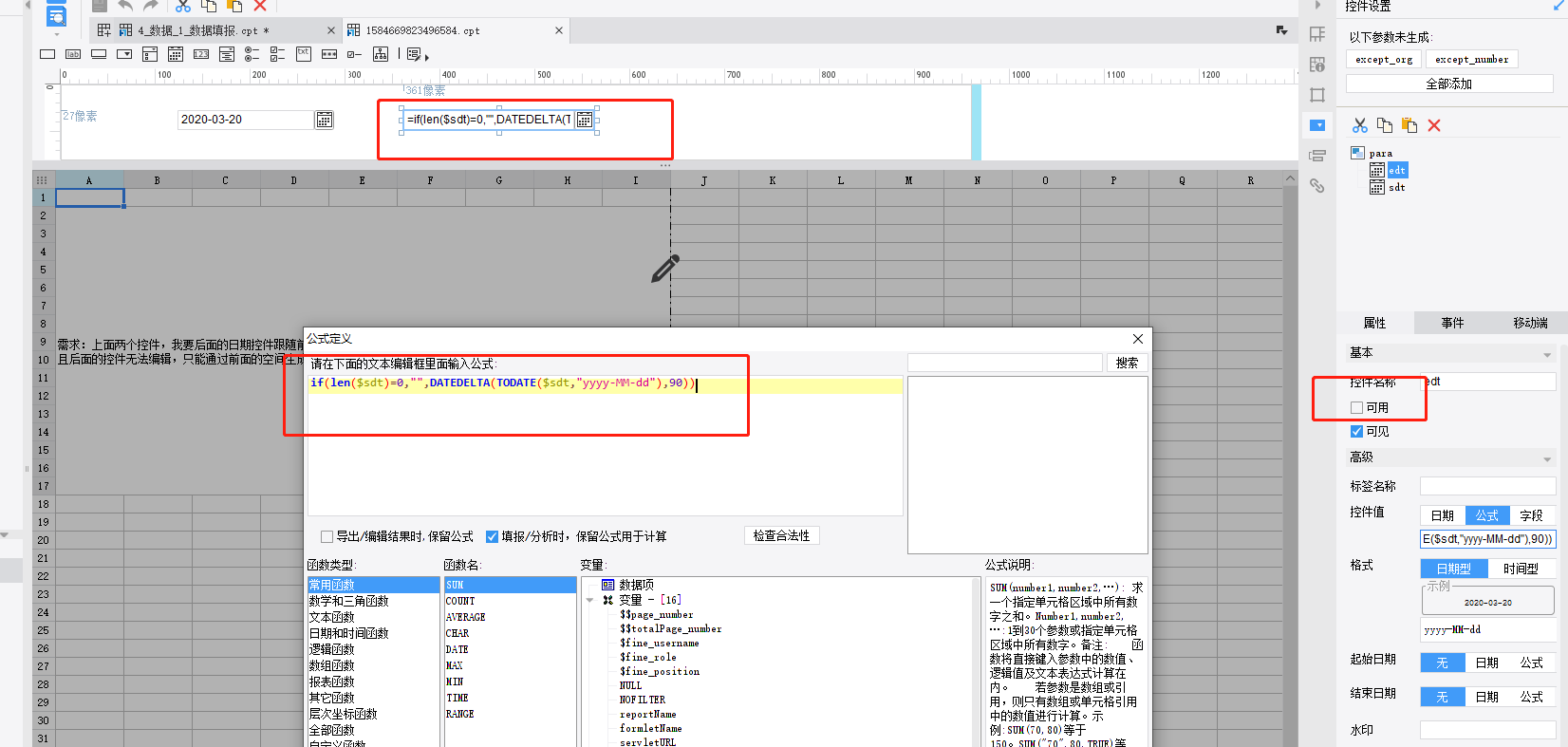Select AVERAGE in function name list
1568x747 pixels.
[465, 617]
